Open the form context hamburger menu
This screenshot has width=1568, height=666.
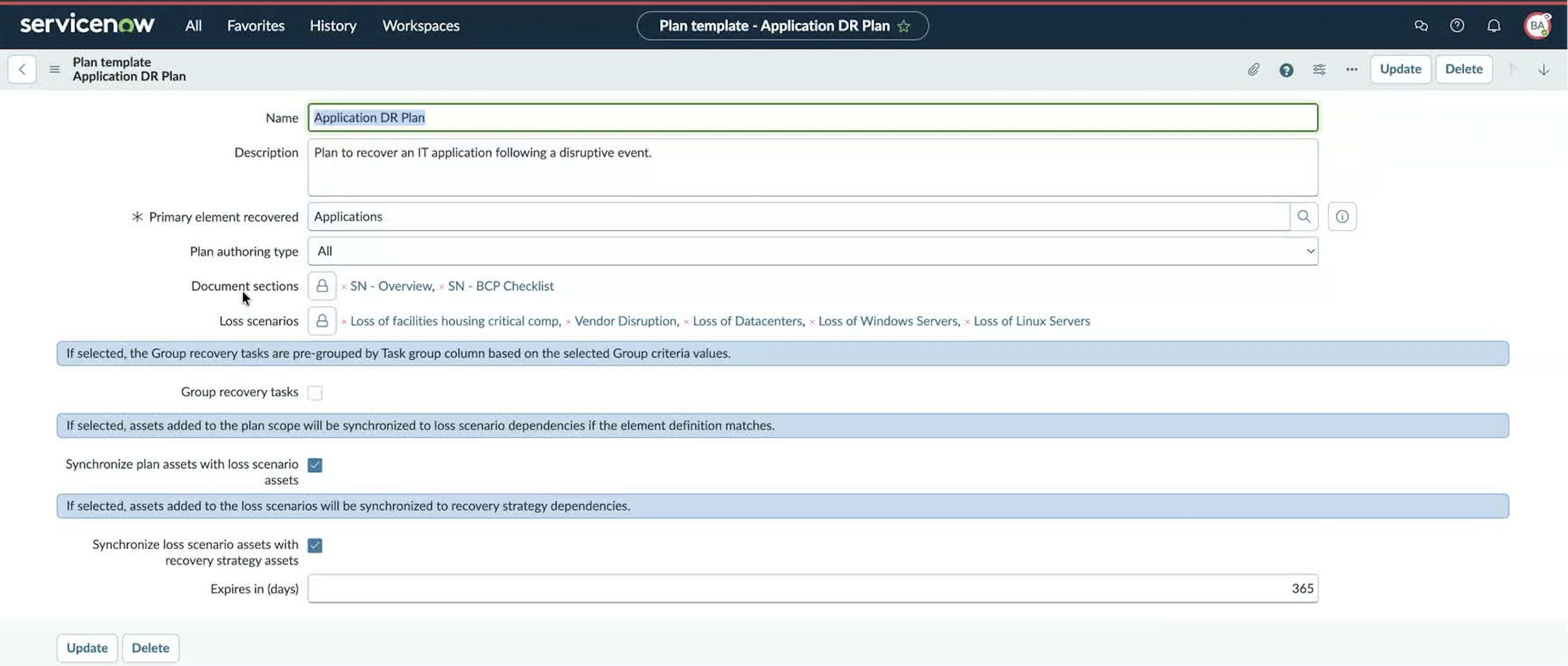[54, 69]
